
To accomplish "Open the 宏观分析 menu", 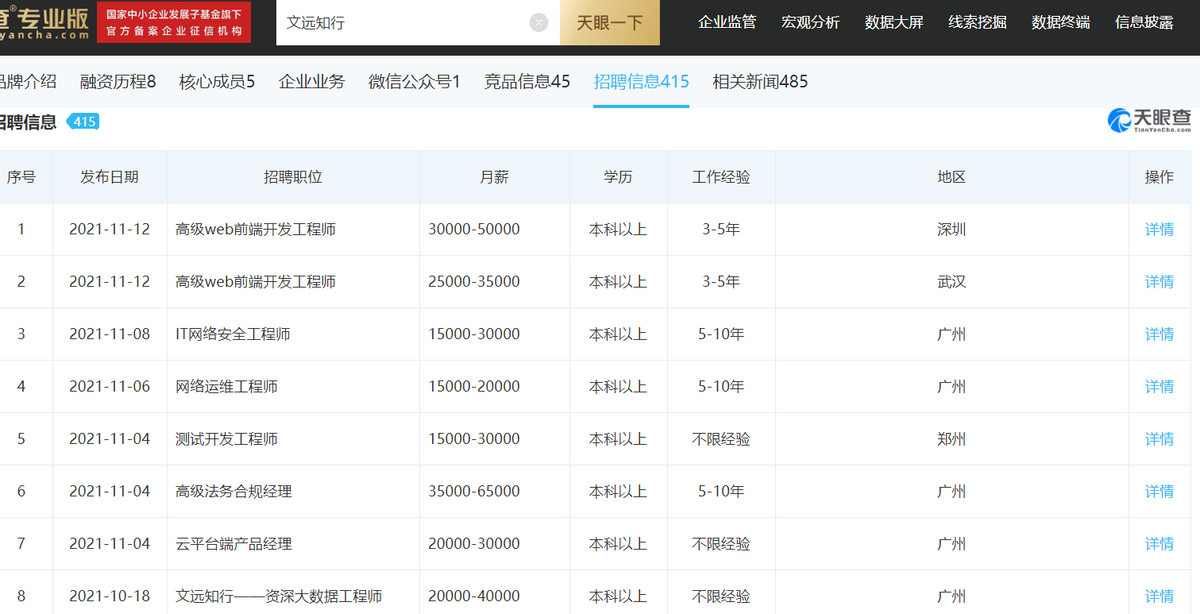I will pyautogui.click(x=810, y=22).
